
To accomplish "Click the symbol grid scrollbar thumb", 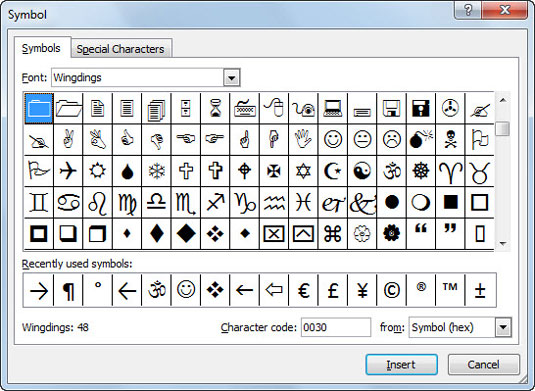I will [503, 129].
